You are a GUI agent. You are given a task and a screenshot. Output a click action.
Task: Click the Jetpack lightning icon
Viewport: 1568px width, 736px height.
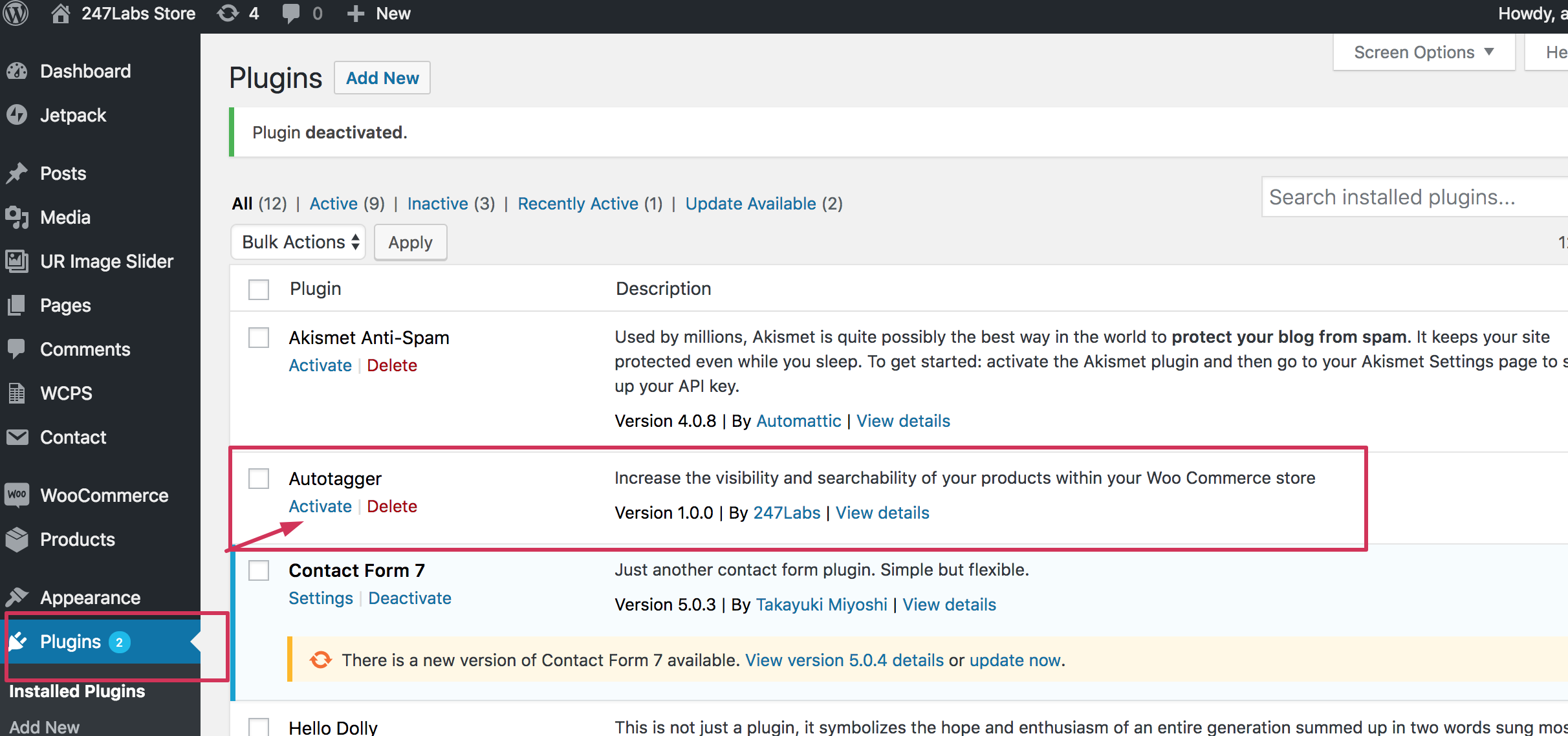pos(17,115)
